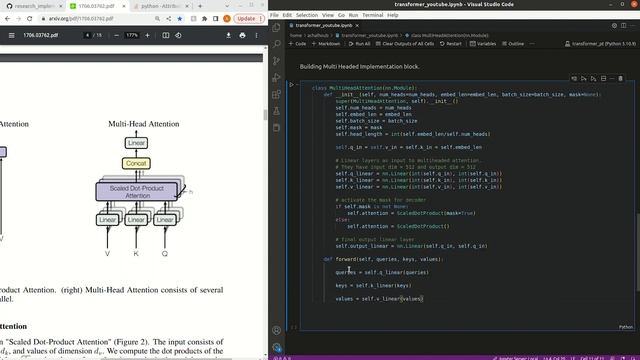Switch to research_implementations GitHub tab
640x360 pixels.
click(x=33, y=6)
